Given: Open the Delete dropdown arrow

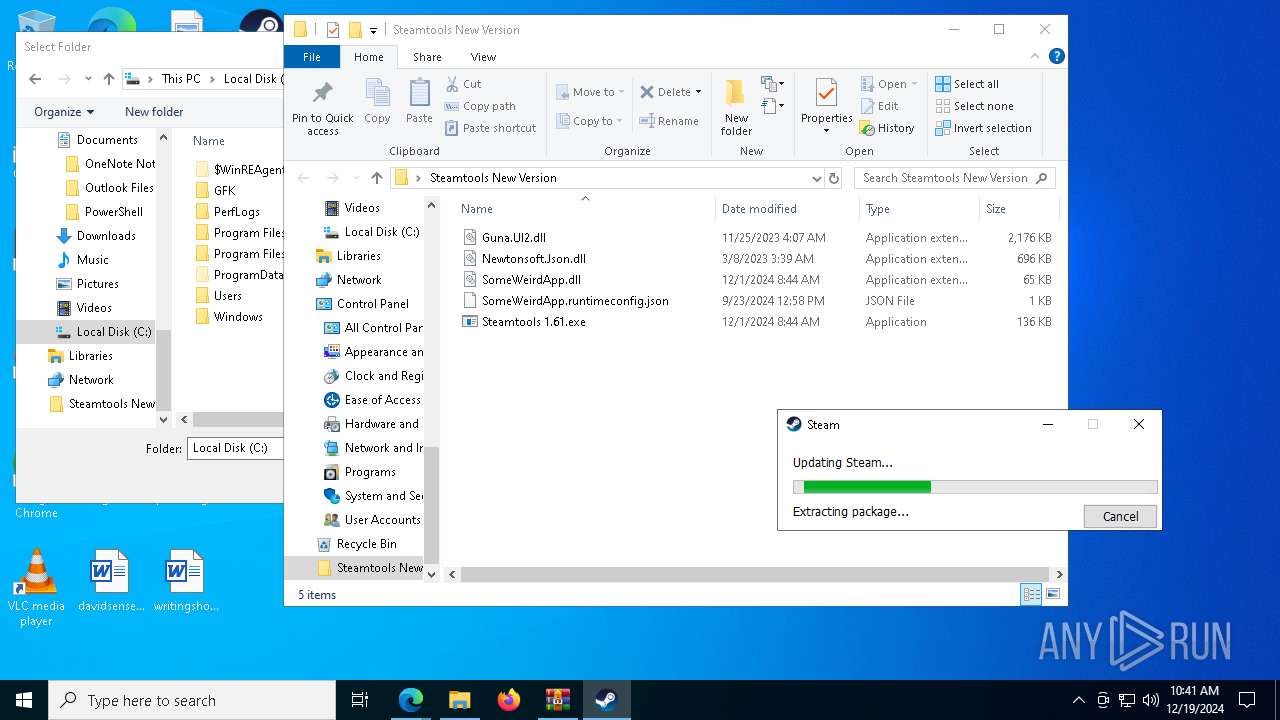Looking at the screenshot, I should point(698,92).
